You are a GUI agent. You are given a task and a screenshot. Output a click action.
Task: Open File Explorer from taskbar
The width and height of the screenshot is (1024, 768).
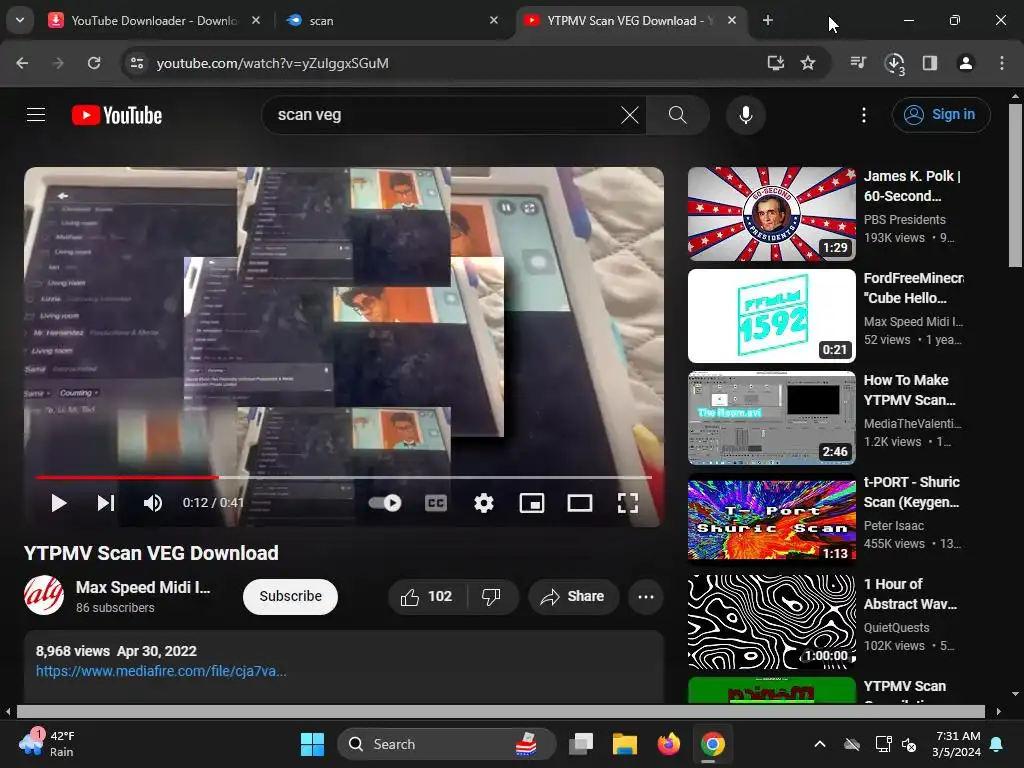point(624,744)
